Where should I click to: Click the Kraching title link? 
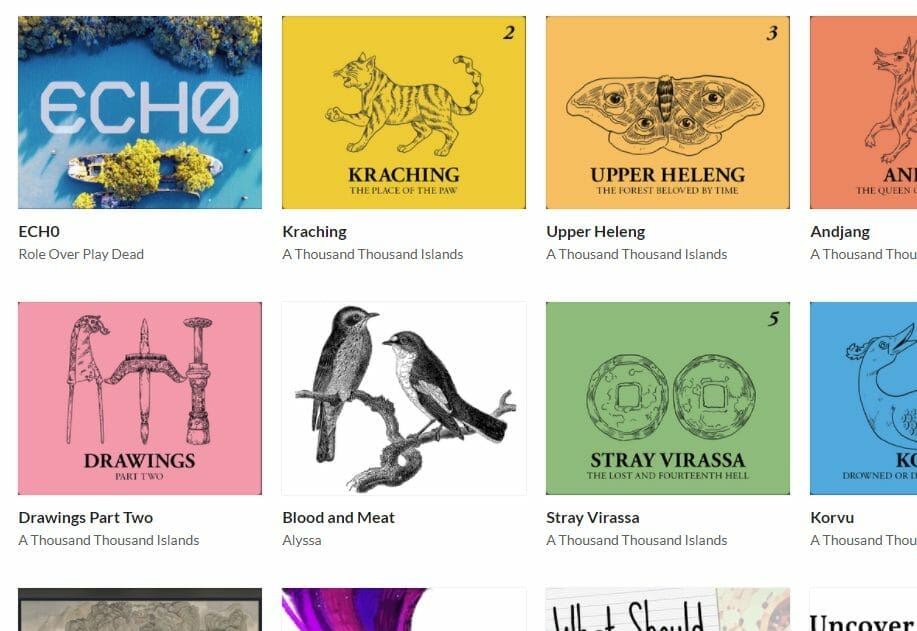click(x=315, y=232)
